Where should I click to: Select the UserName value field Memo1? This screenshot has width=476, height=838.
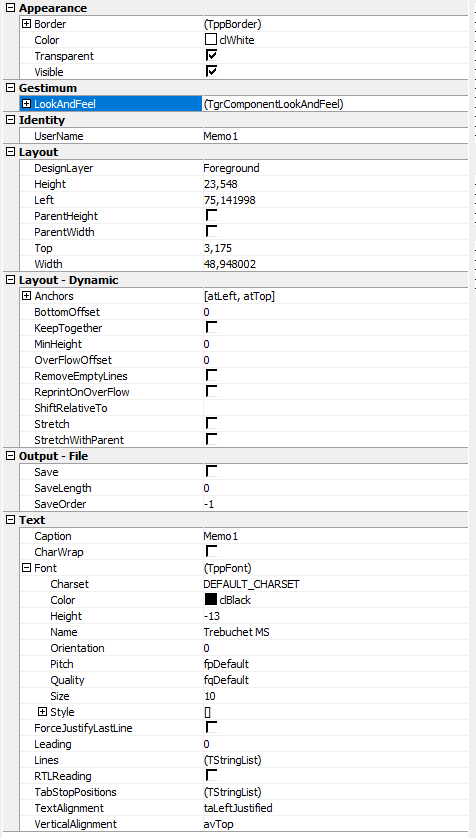pyautogui.click(x=335, y=136)
